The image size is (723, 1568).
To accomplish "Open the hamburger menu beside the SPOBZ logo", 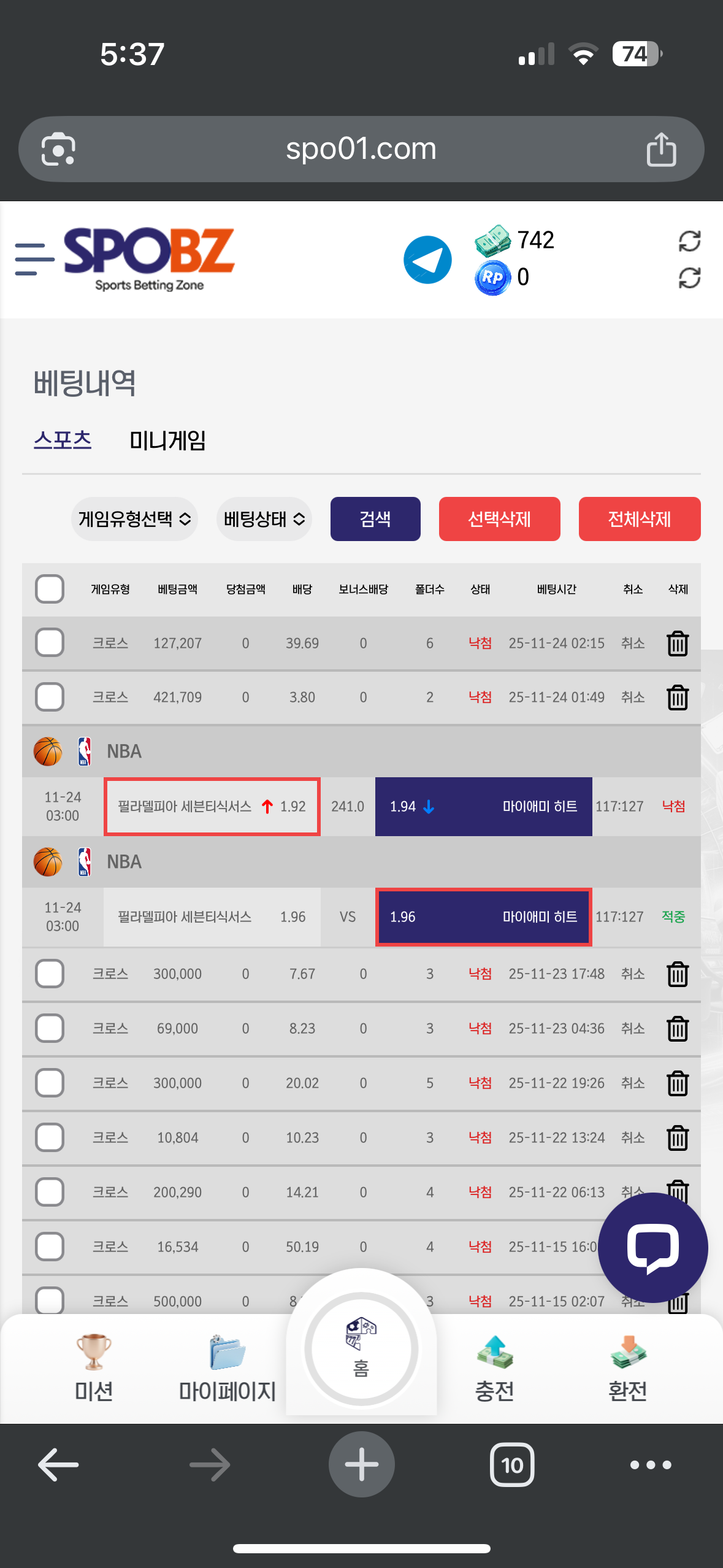I will [x=34, y=259].
